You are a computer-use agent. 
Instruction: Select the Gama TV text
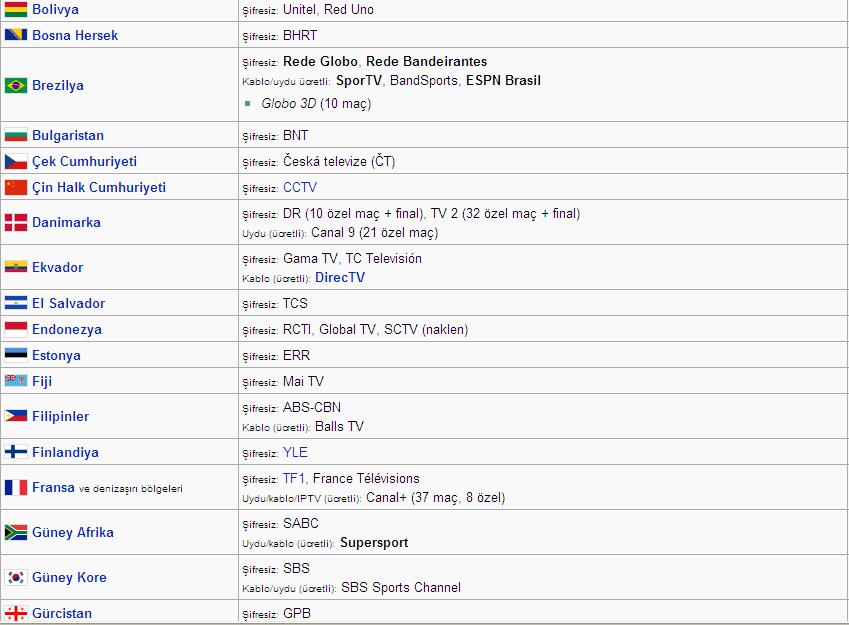pos(310,258)
